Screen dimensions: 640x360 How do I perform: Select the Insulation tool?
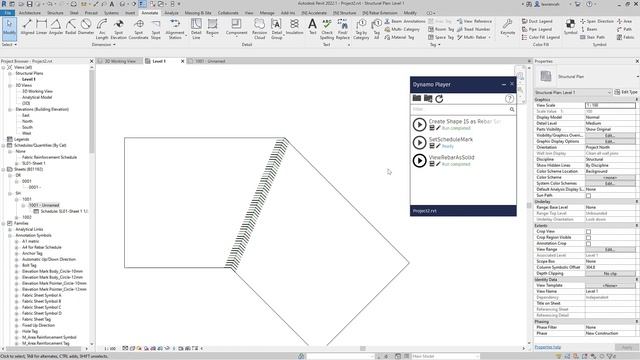[294, 27]
